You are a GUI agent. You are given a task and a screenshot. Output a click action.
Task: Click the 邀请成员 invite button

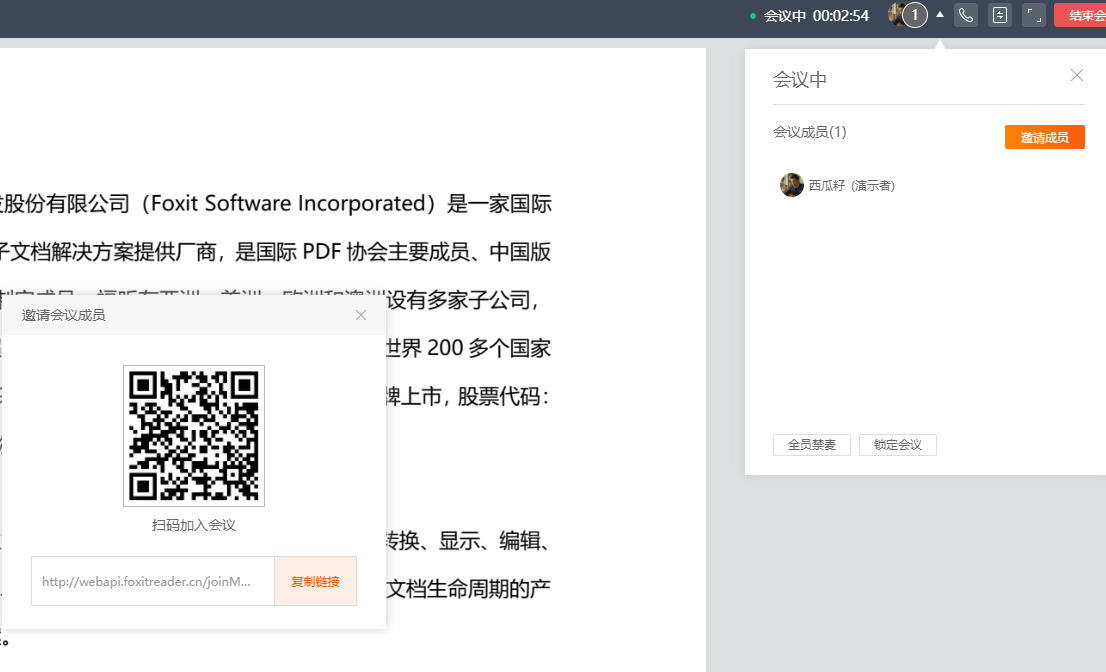1044,136
